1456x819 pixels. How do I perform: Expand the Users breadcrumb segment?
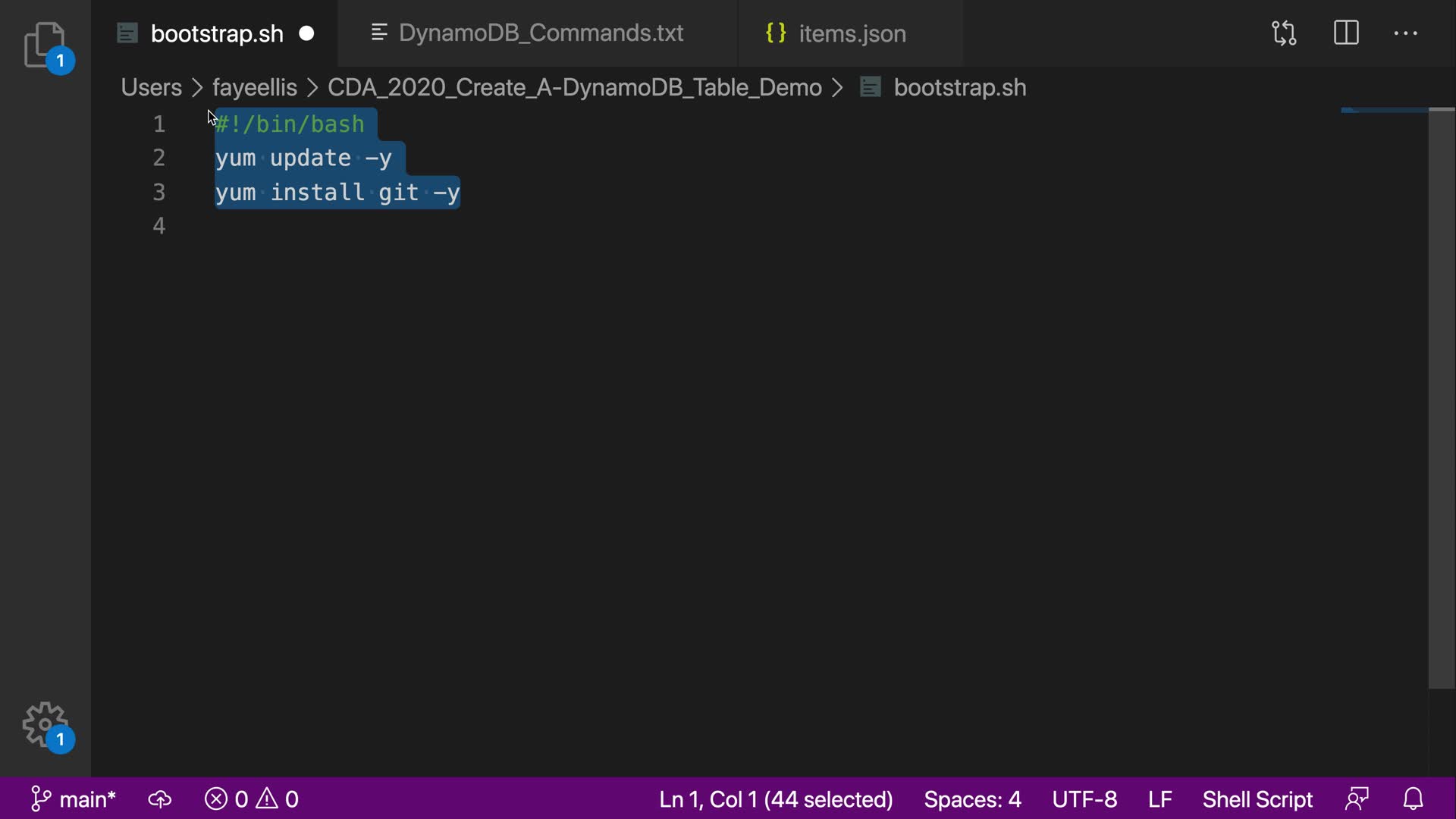point(151,87)
